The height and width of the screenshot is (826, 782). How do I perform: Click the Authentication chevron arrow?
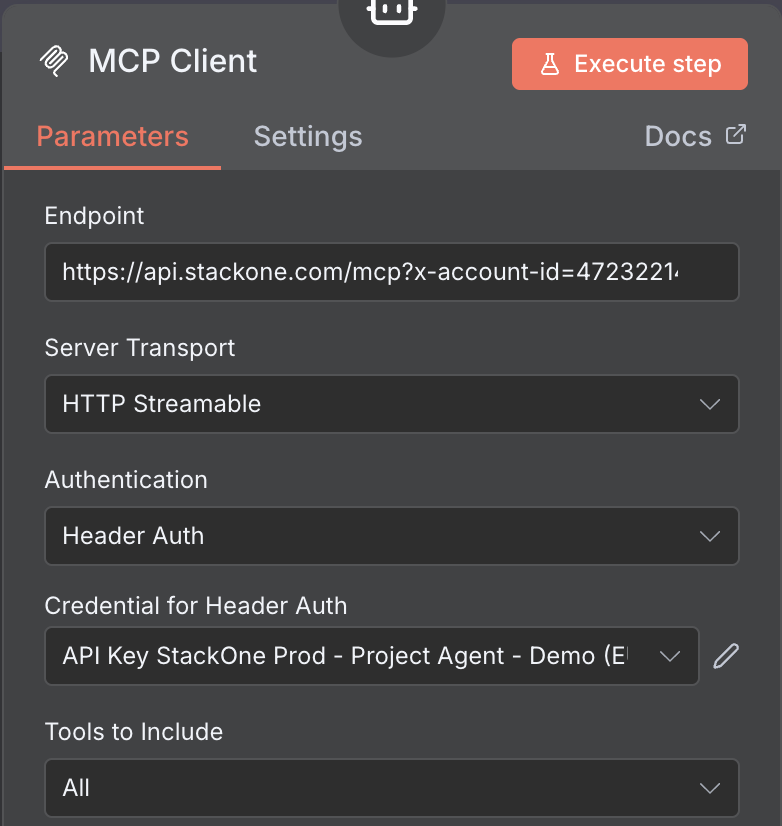pos(710,536)
